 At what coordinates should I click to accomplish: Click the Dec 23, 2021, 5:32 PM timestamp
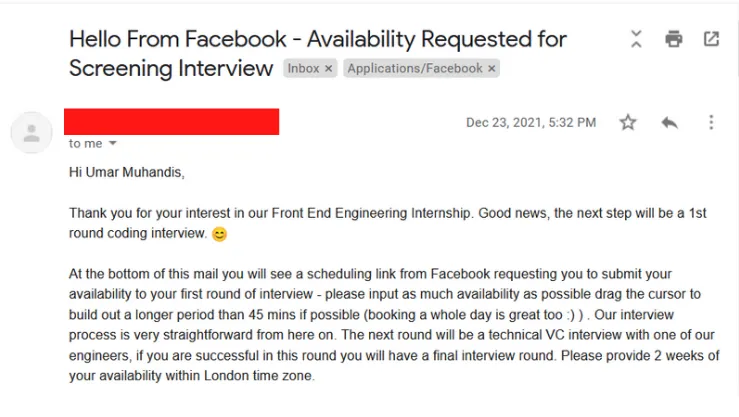pyautogui.click(x=531, y=123)
